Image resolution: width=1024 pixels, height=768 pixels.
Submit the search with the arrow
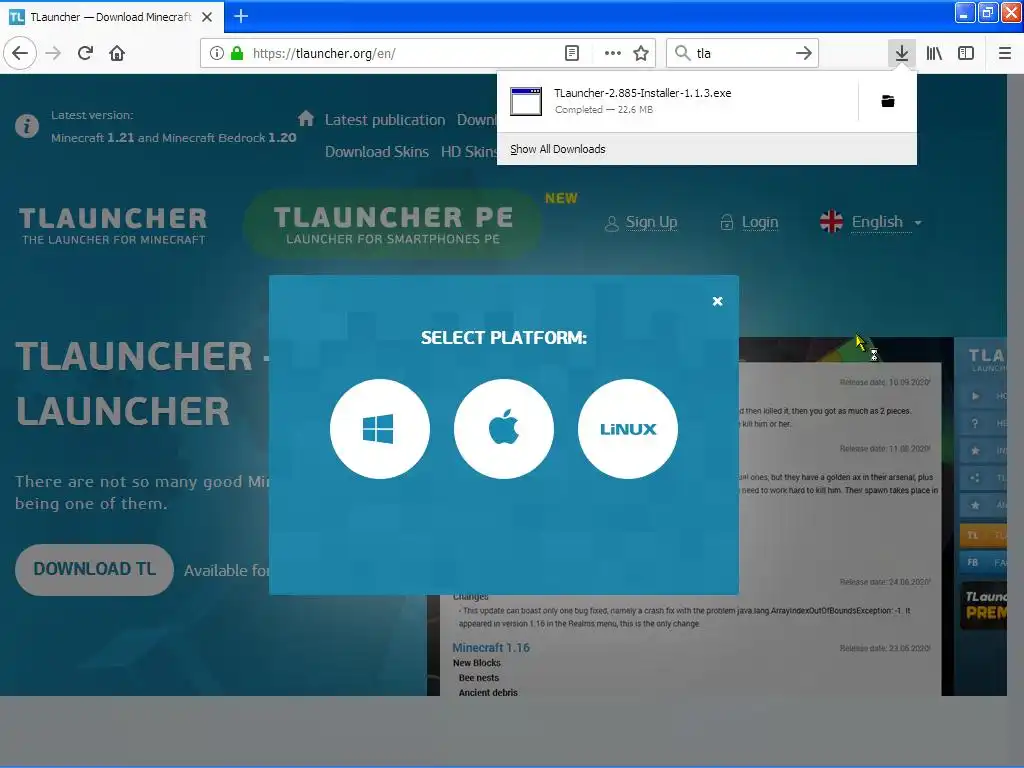804,53
